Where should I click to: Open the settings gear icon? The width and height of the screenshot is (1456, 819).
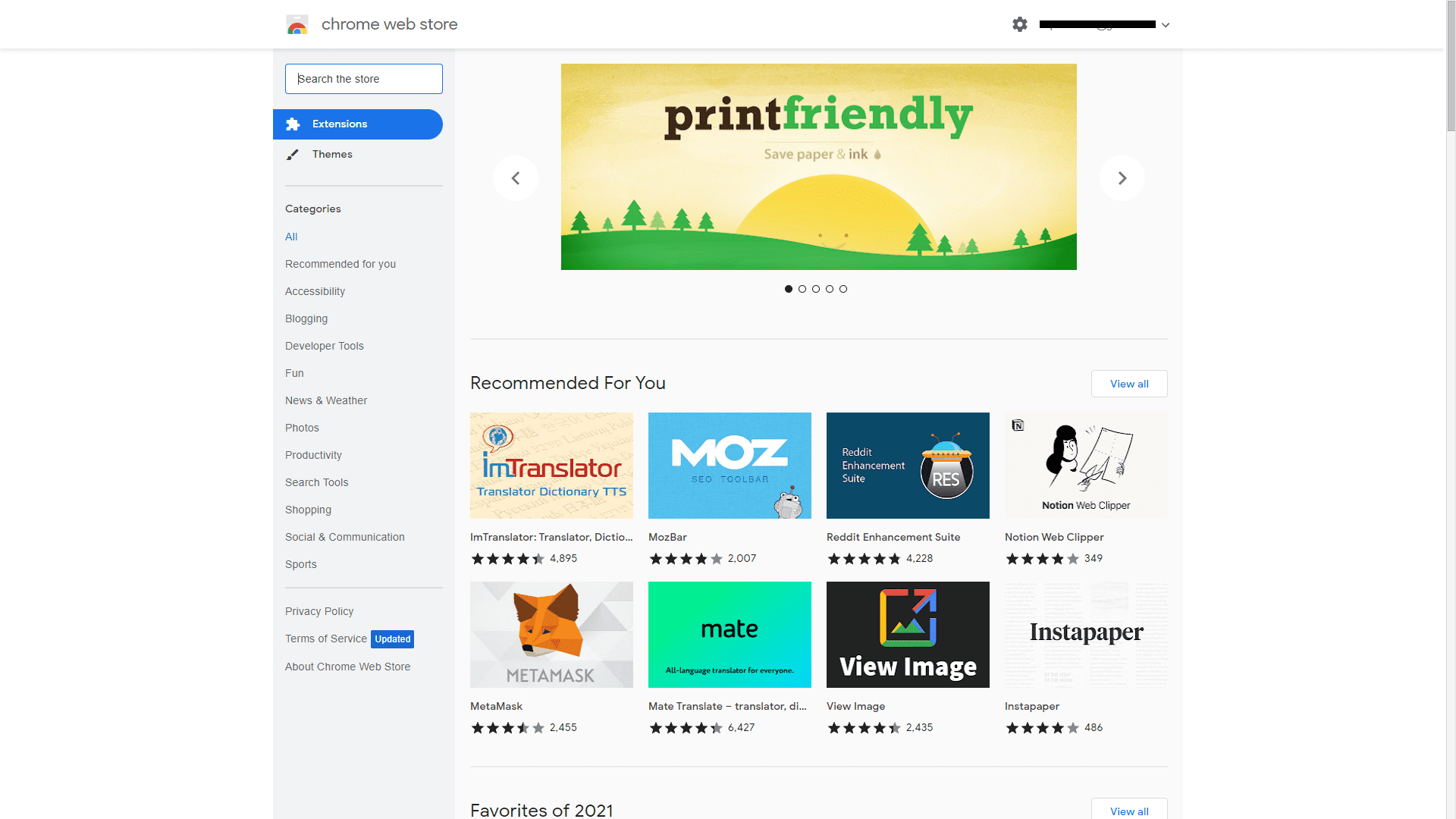pyautogui.click(x=1020, y=24)
